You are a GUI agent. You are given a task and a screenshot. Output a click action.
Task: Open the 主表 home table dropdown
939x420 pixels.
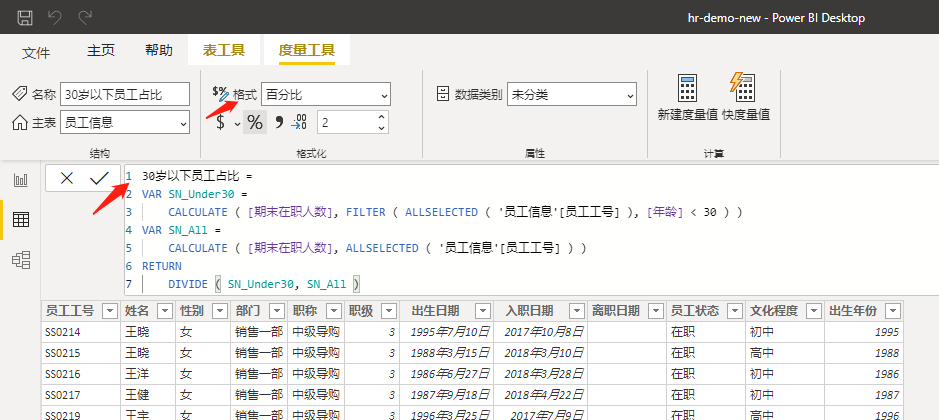click(x=183, y=122)
